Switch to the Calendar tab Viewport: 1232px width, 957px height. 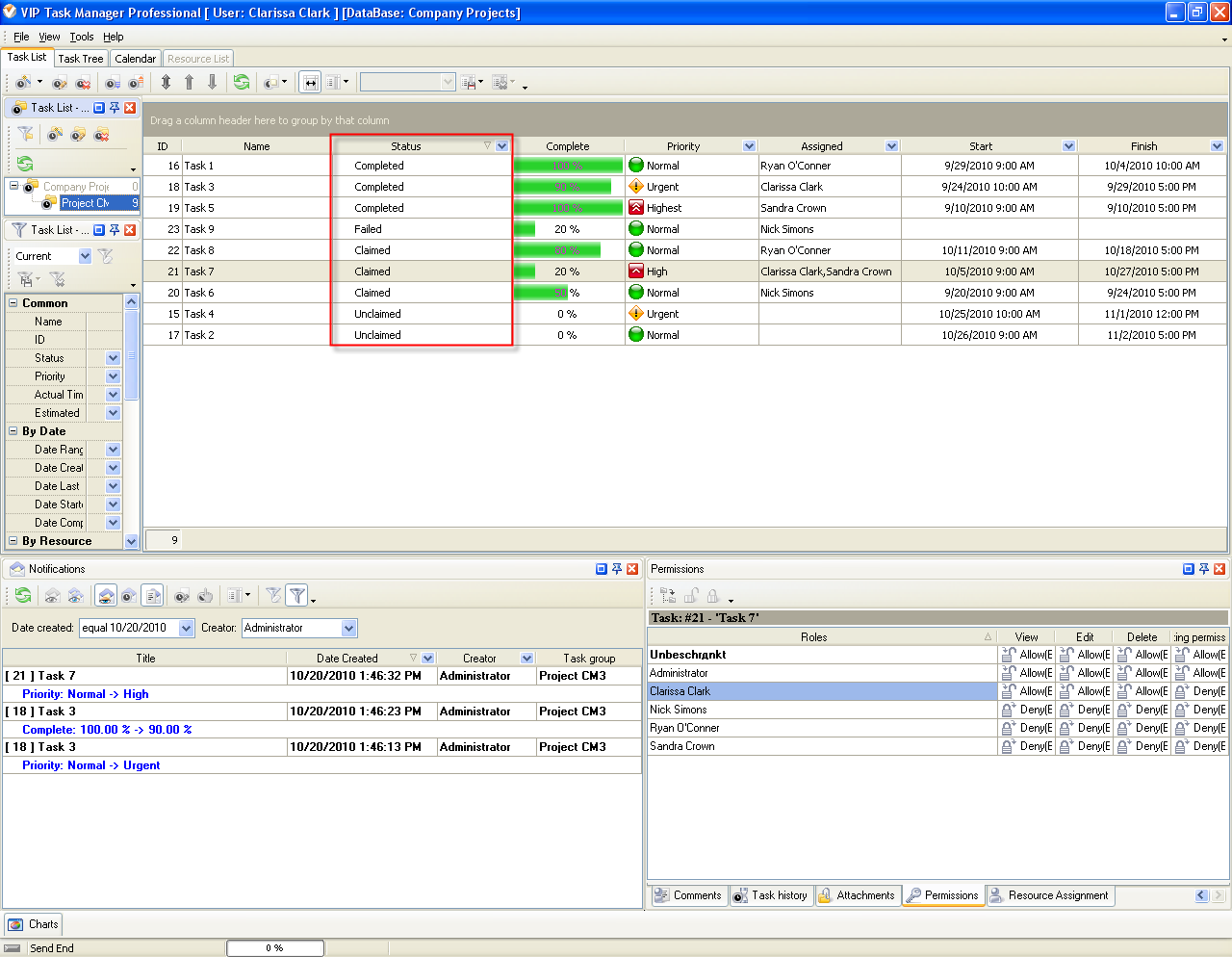coord(135,59)
